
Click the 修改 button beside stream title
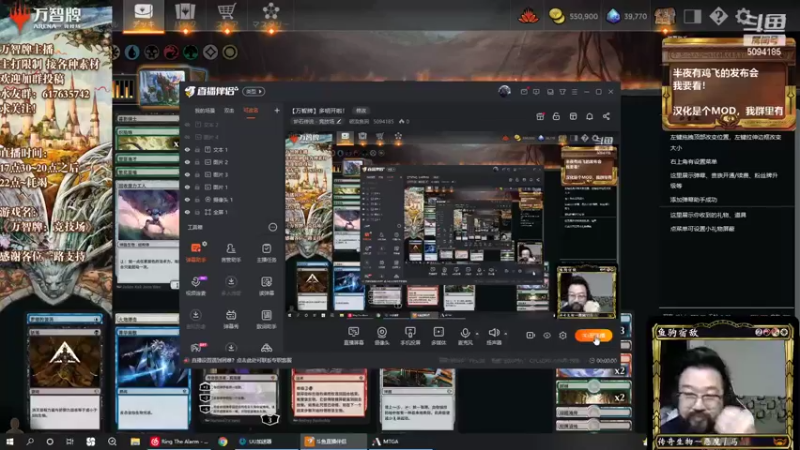pyautogui.click(x=361, y=111)
